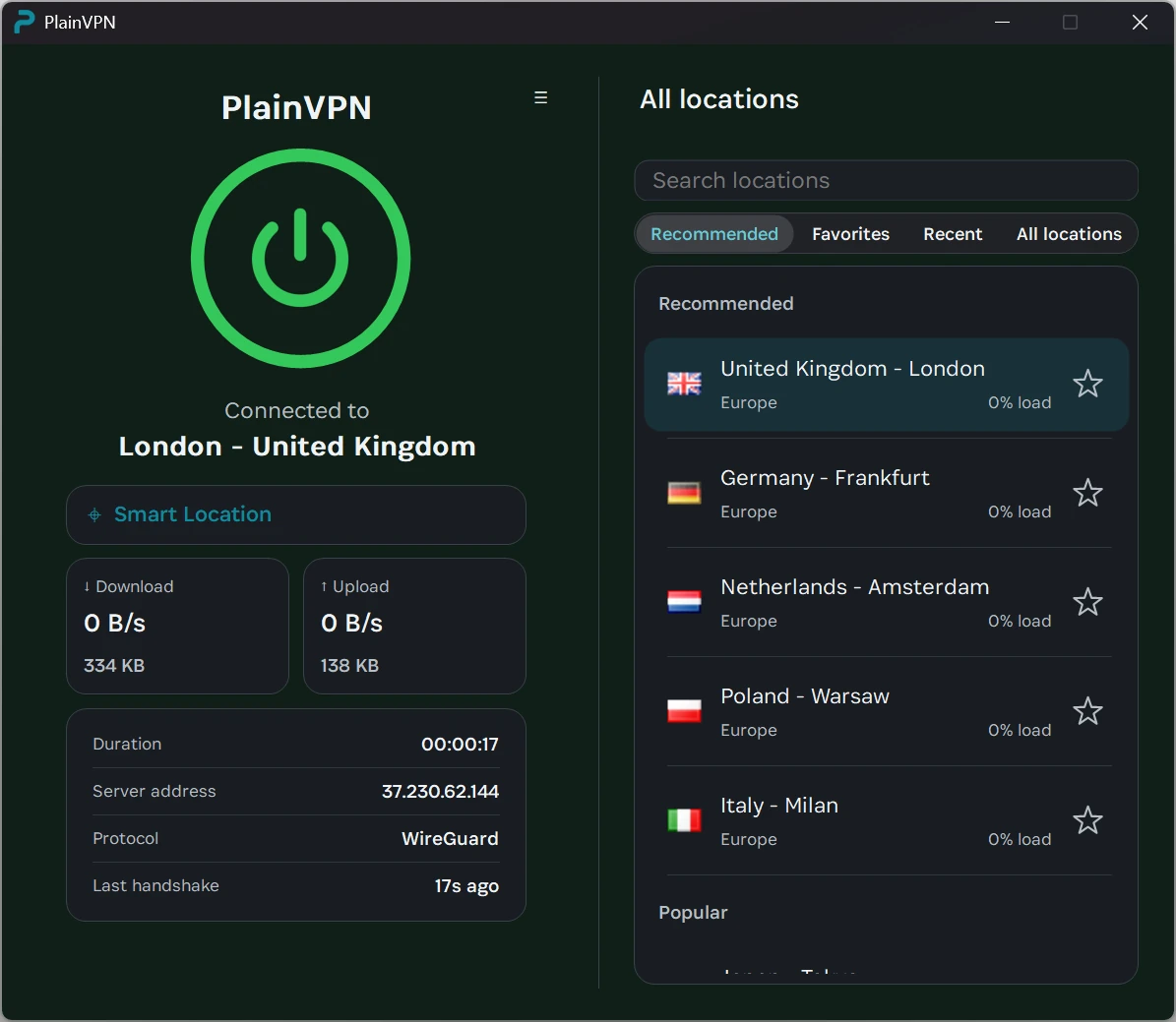The image size is (1176, 1022).
Task: Click the All locations panel title
Action: pyautogui.click(x=719, y=99)
